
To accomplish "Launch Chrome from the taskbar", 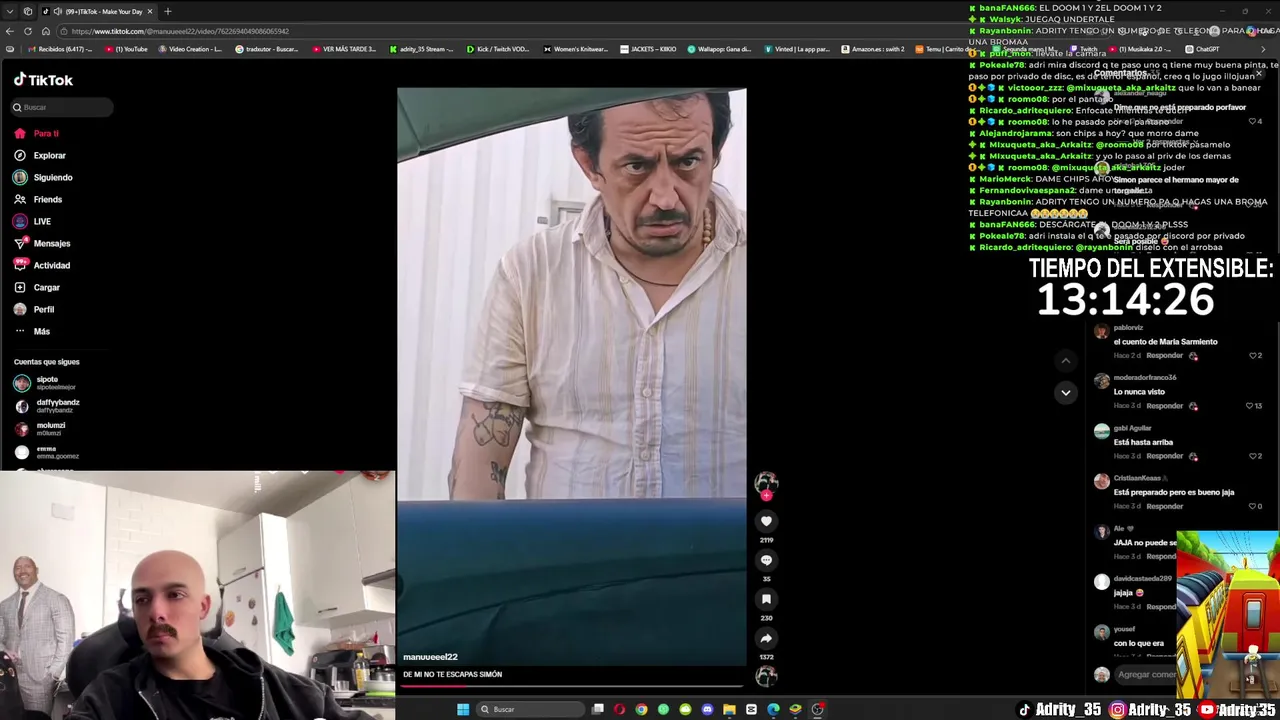I will tap(642, 710).
